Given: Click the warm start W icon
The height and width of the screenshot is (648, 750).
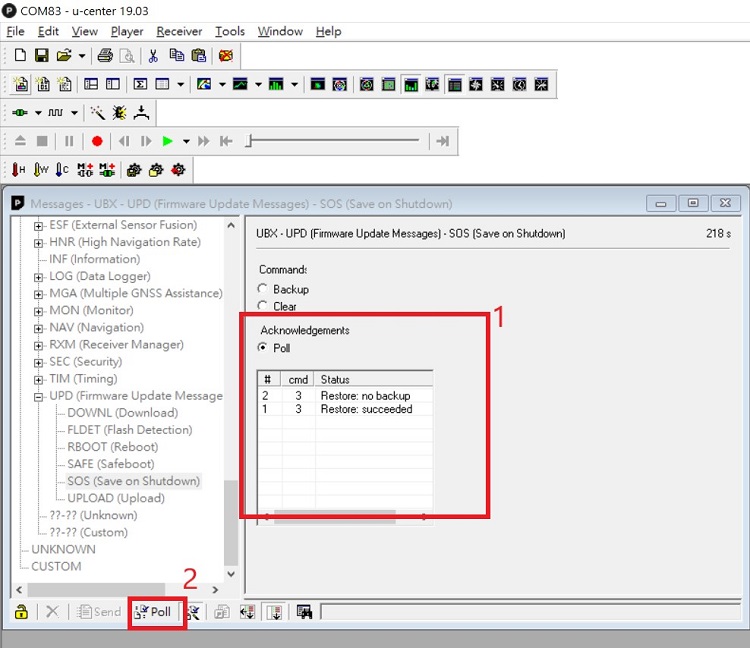Looking at the screenshot, I should click(41, 170).
